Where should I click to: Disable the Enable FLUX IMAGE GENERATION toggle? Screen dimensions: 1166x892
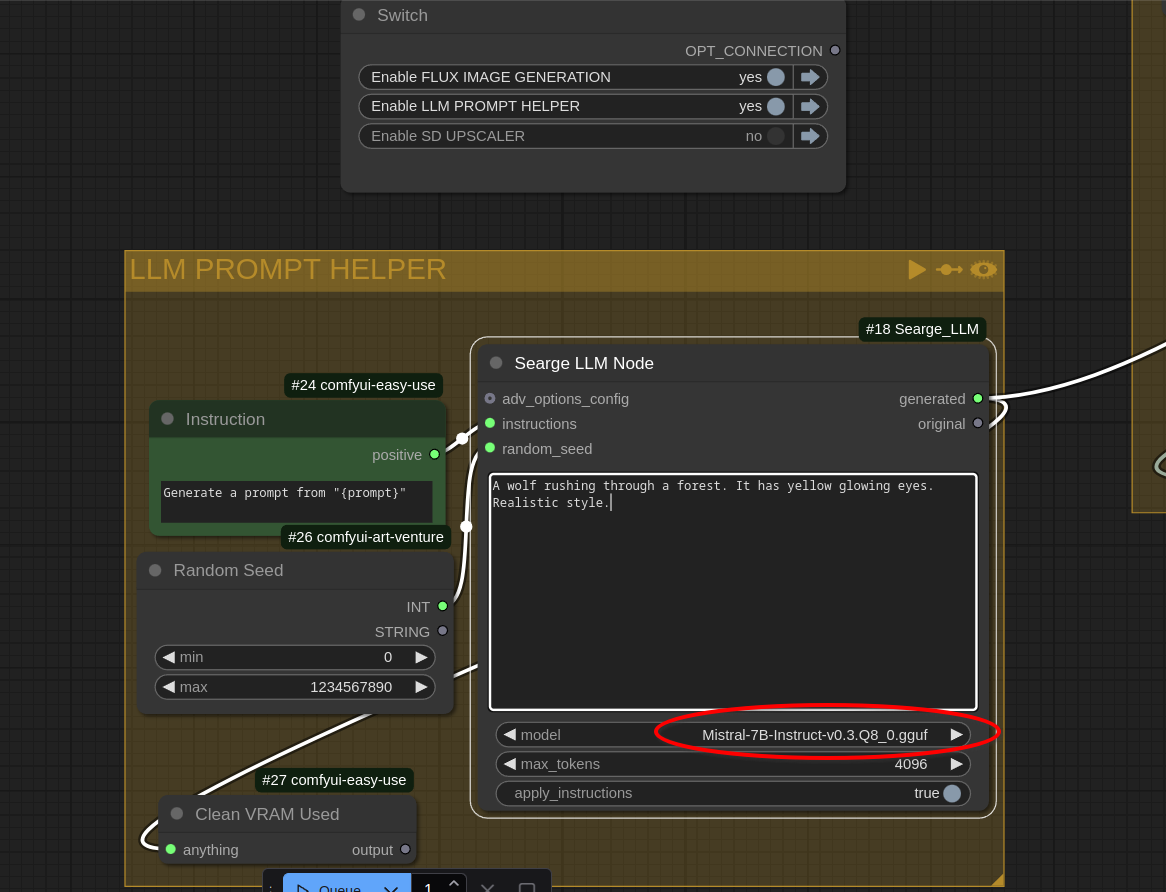775,77
